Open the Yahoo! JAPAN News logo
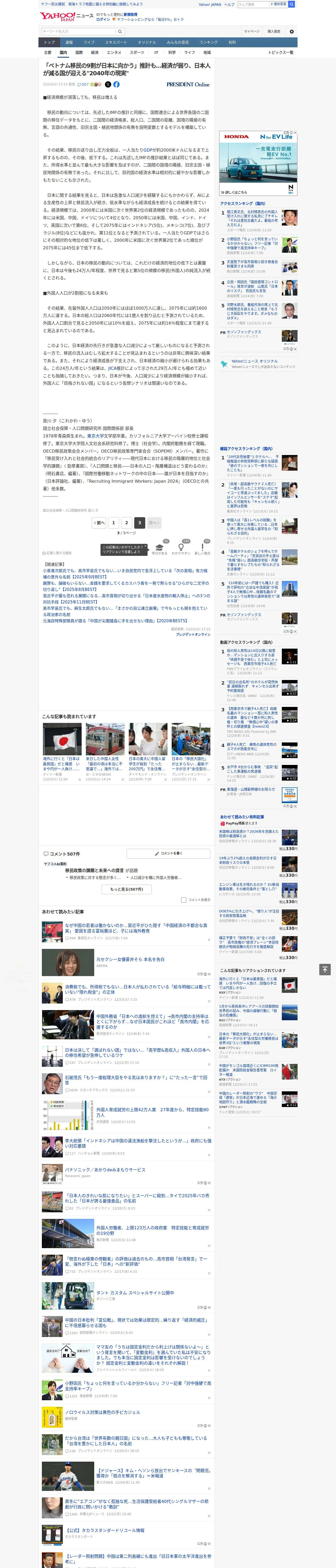This screenshot has width=336, height=1568. click(x=66, y=16)
